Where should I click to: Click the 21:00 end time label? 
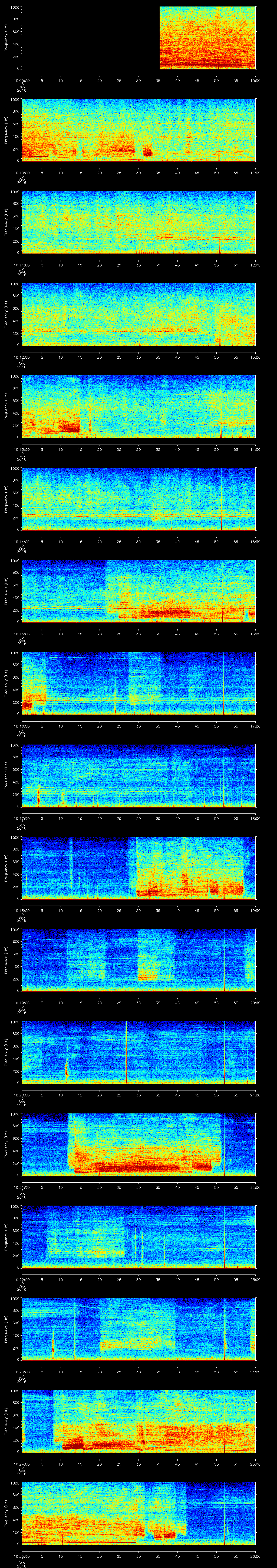click(255, 1095)
